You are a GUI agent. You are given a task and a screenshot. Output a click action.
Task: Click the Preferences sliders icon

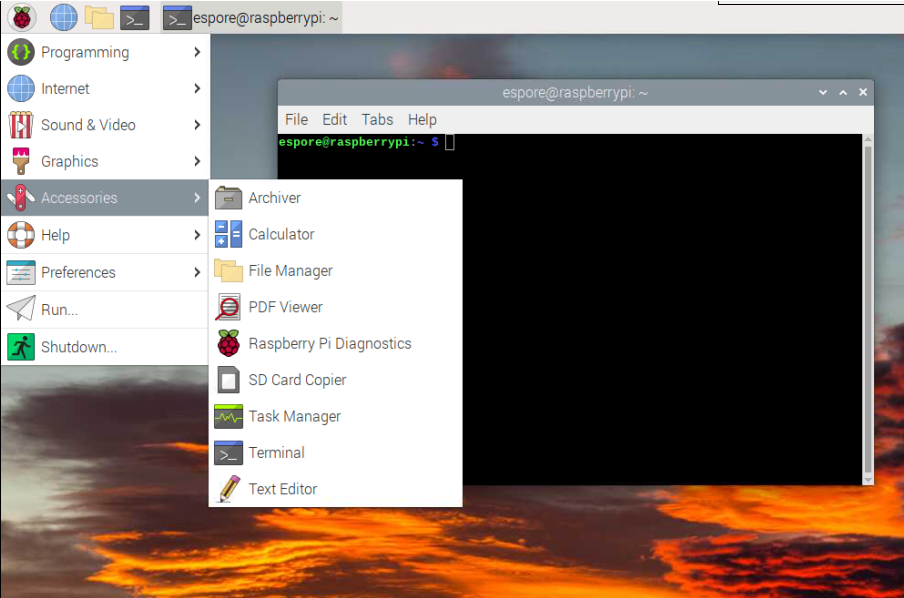pos(21,272)
